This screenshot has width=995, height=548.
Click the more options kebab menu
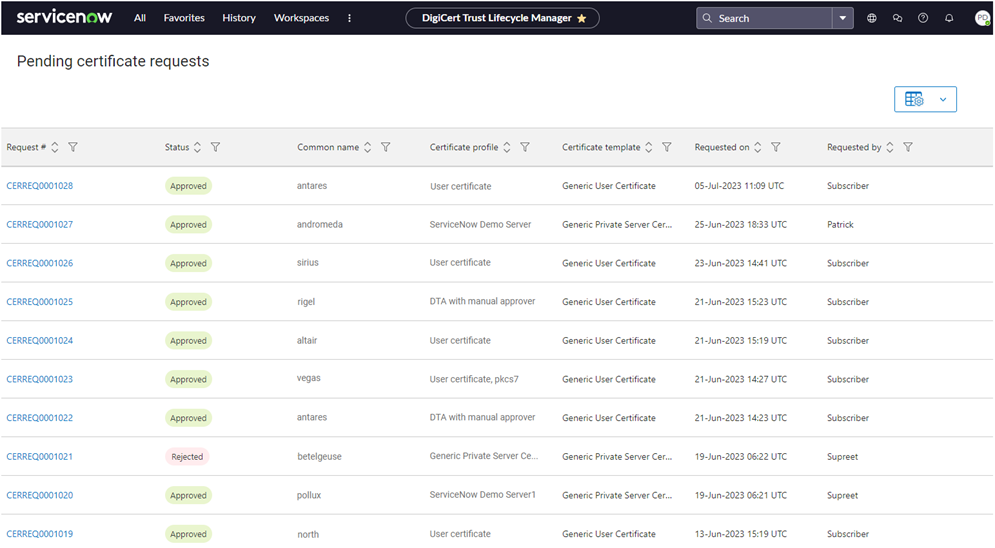pyautogui.click(x=349, y=18)
